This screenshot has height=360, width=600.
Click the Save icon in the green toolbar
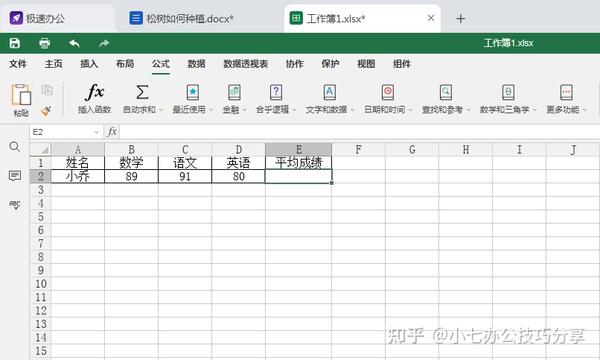(x=15, y=43)
